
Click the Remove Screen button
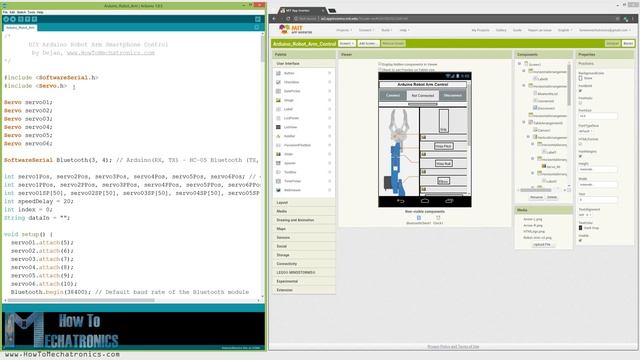(x=393, y=43)
